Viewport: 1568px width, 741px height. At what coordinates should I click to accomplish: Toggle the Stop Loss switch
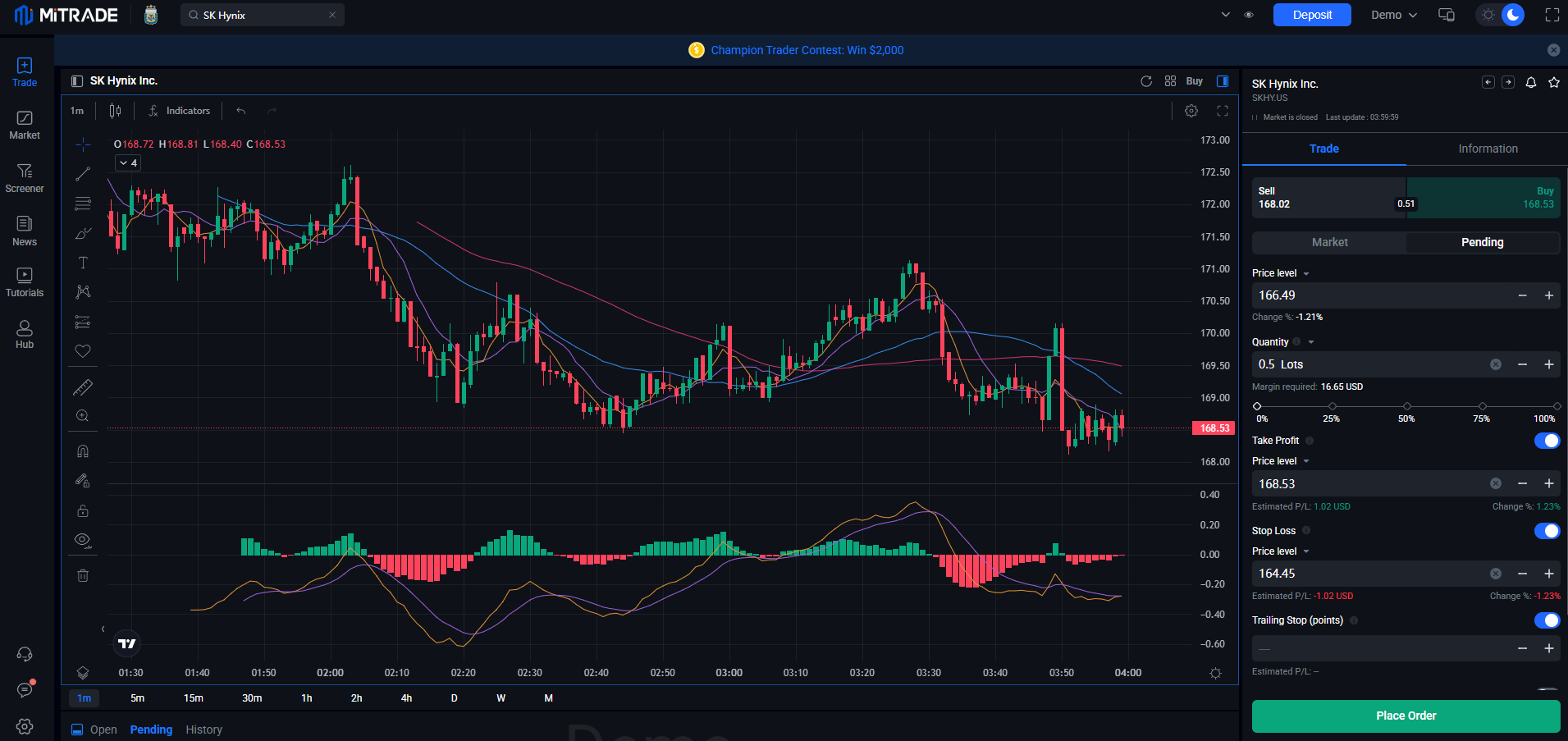point(1547,531)
